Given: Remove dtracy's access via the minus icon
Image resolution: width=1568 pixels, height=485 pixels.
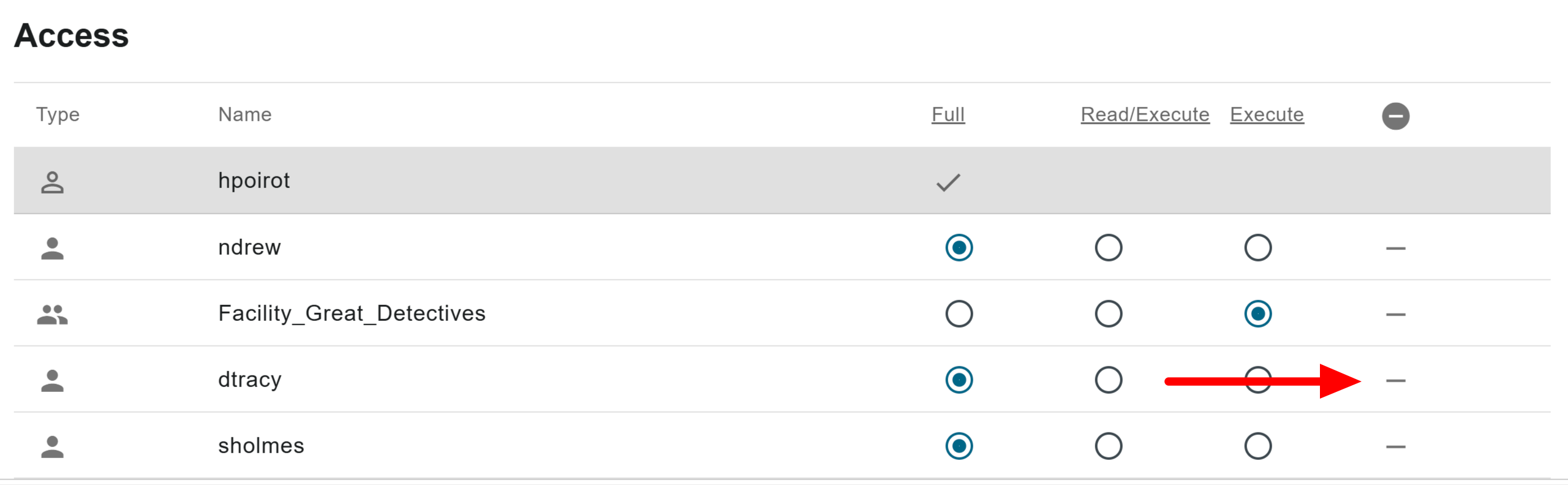Looking at the screenshot, I should 1395,380.
